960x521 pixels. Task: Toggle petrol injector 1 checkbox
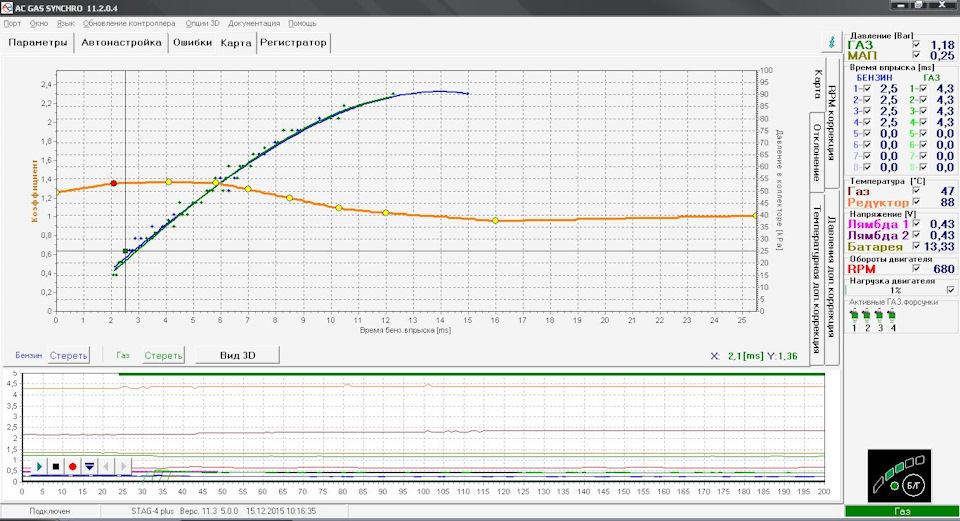tap(867, 89)
